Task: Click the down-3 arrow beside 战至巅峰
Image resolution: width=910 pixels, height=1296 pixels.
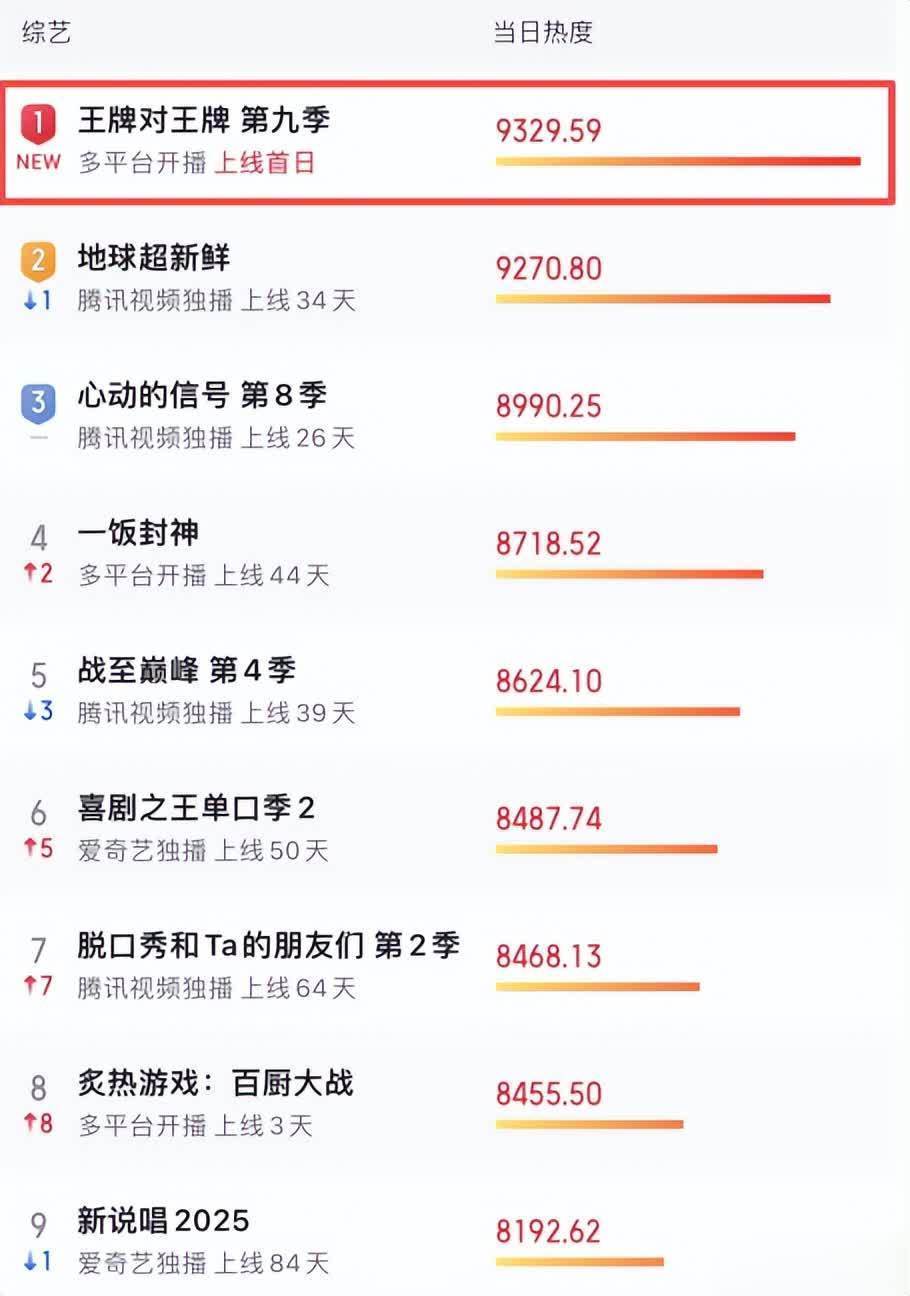Action: (38, 712)
